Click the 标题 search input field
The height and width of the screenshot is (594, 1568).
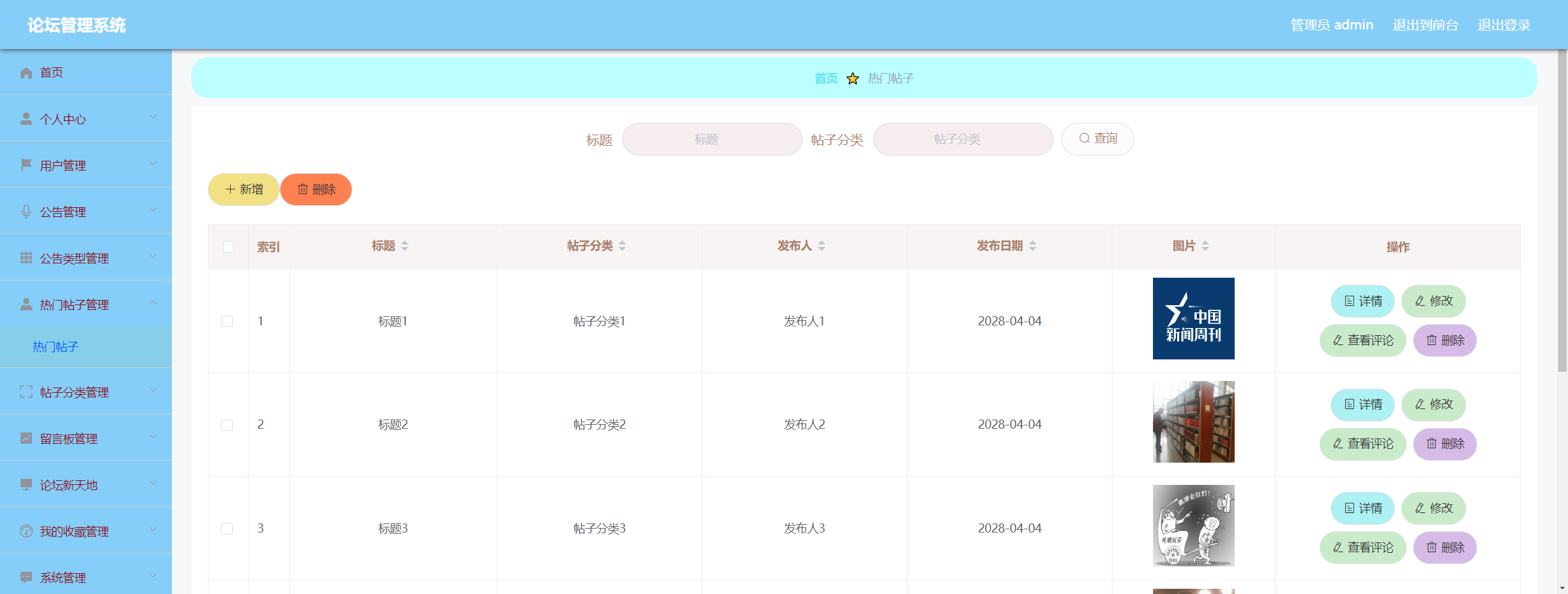[712, 139]
